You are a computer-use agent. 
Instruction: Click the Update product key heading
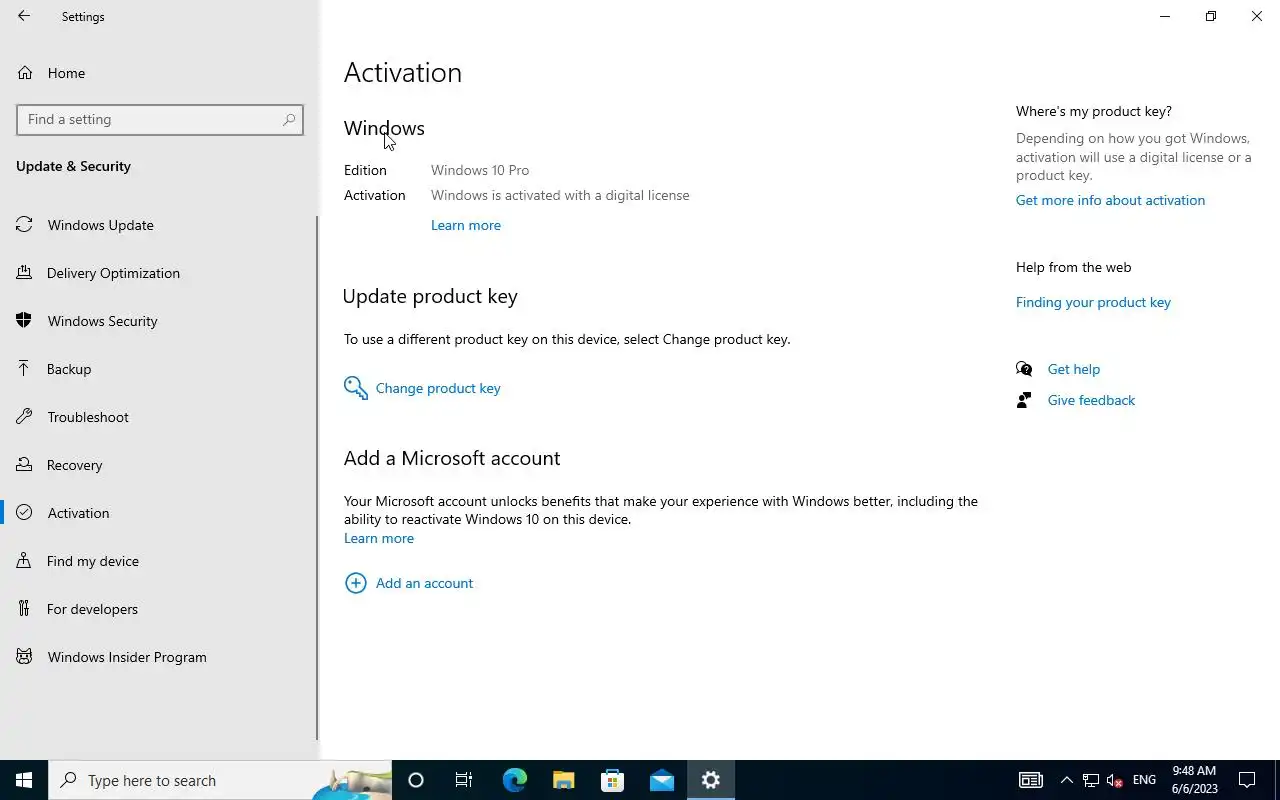tap(430, 296)
